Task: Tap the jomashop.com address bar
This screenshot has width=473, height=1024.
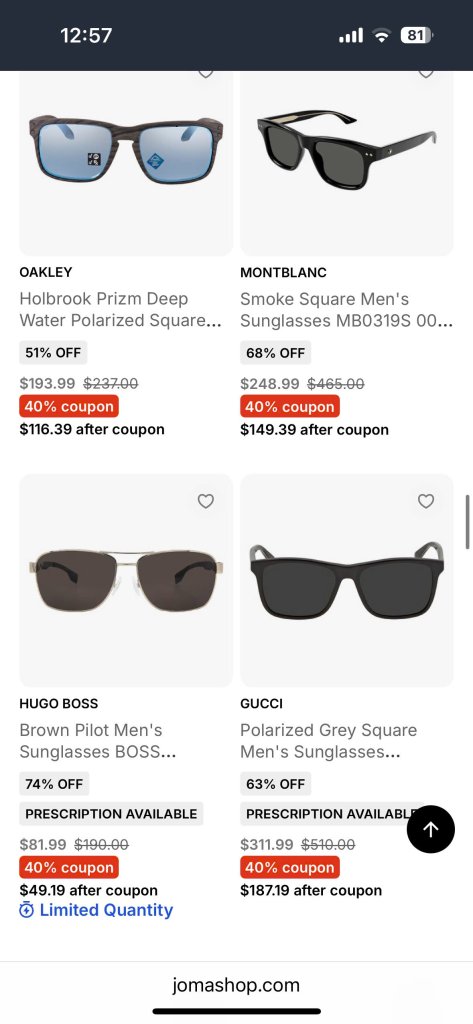Action: (x=236, y=985)
